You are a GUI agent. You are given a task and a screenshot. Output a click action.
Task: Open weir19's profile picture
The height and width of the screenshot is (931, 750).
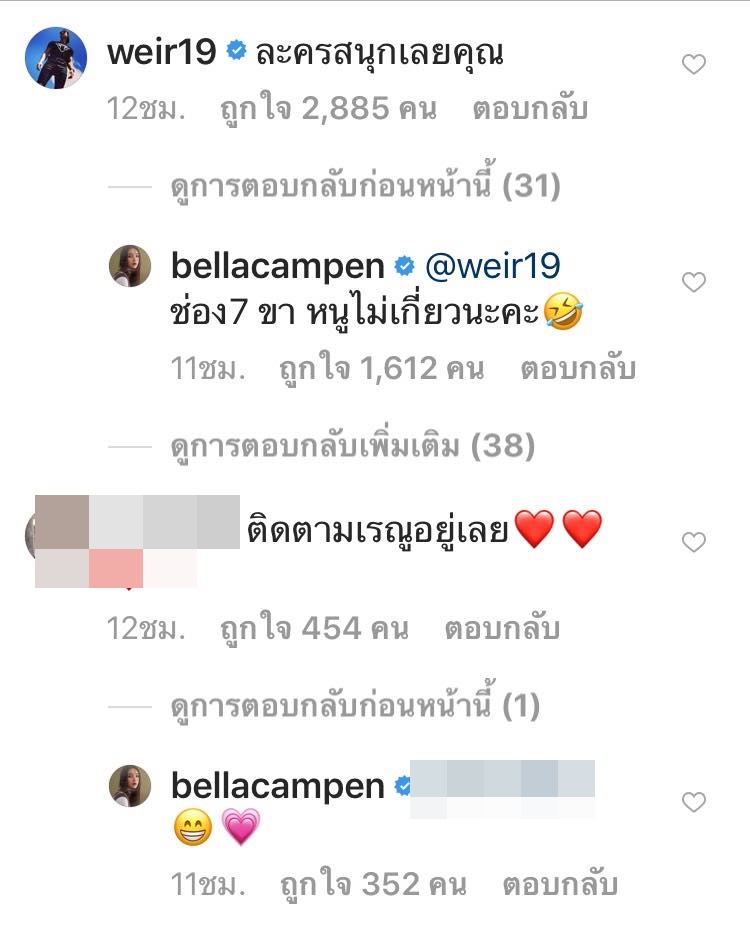(x=56, y=58)
